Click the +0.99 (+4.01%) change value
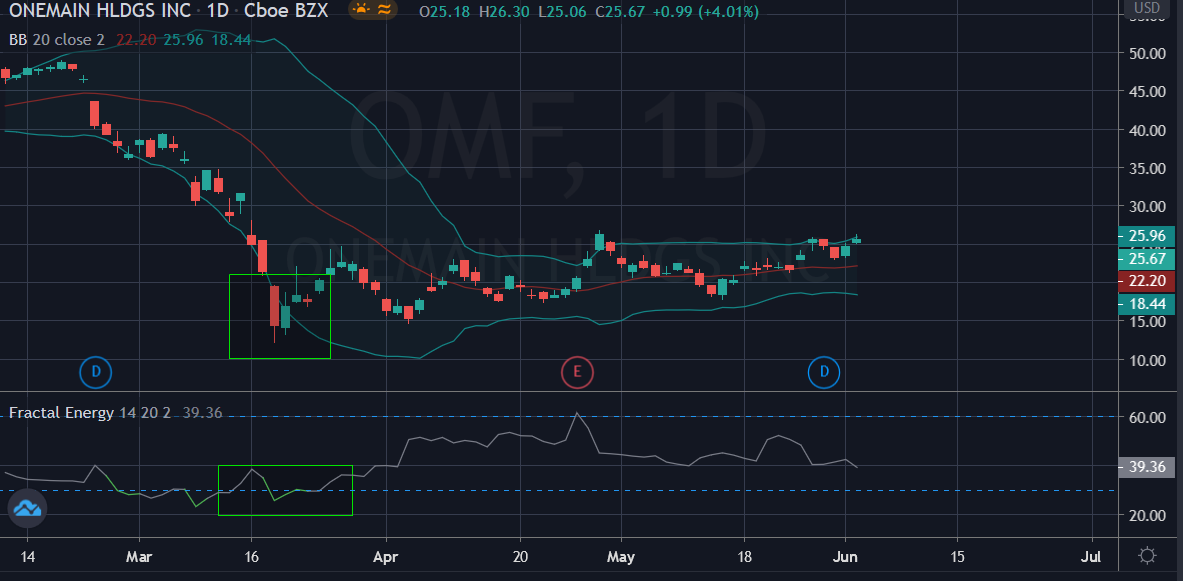Screen dimensions: 1183x581 pyautogui.click(x=705, y=11)
